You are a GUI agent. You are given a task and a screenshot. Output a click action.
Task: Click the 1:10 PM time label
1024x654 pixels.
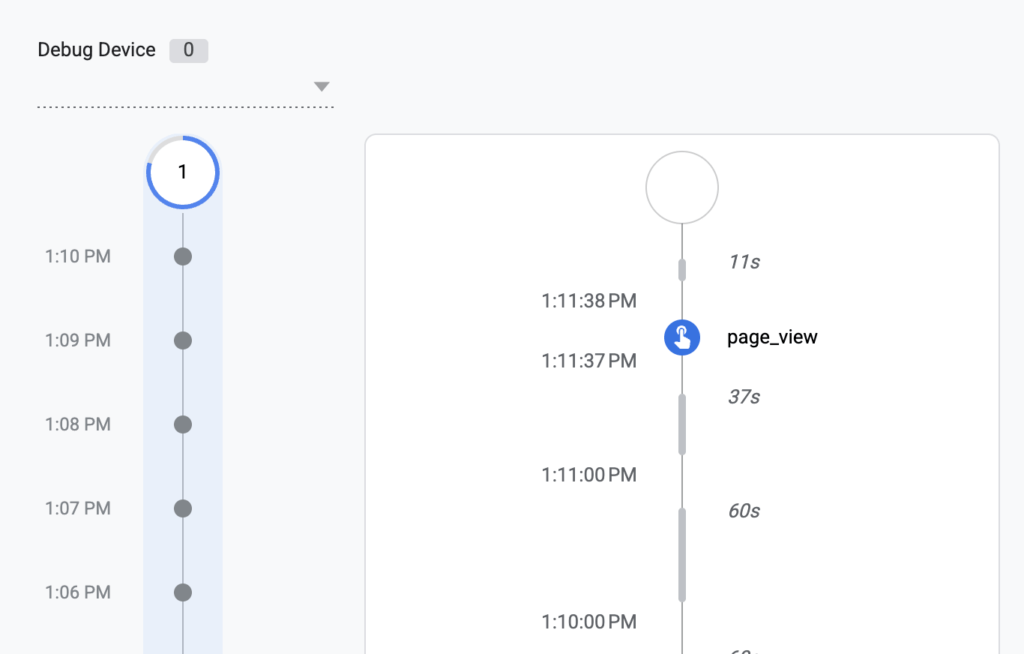[78, 256]
